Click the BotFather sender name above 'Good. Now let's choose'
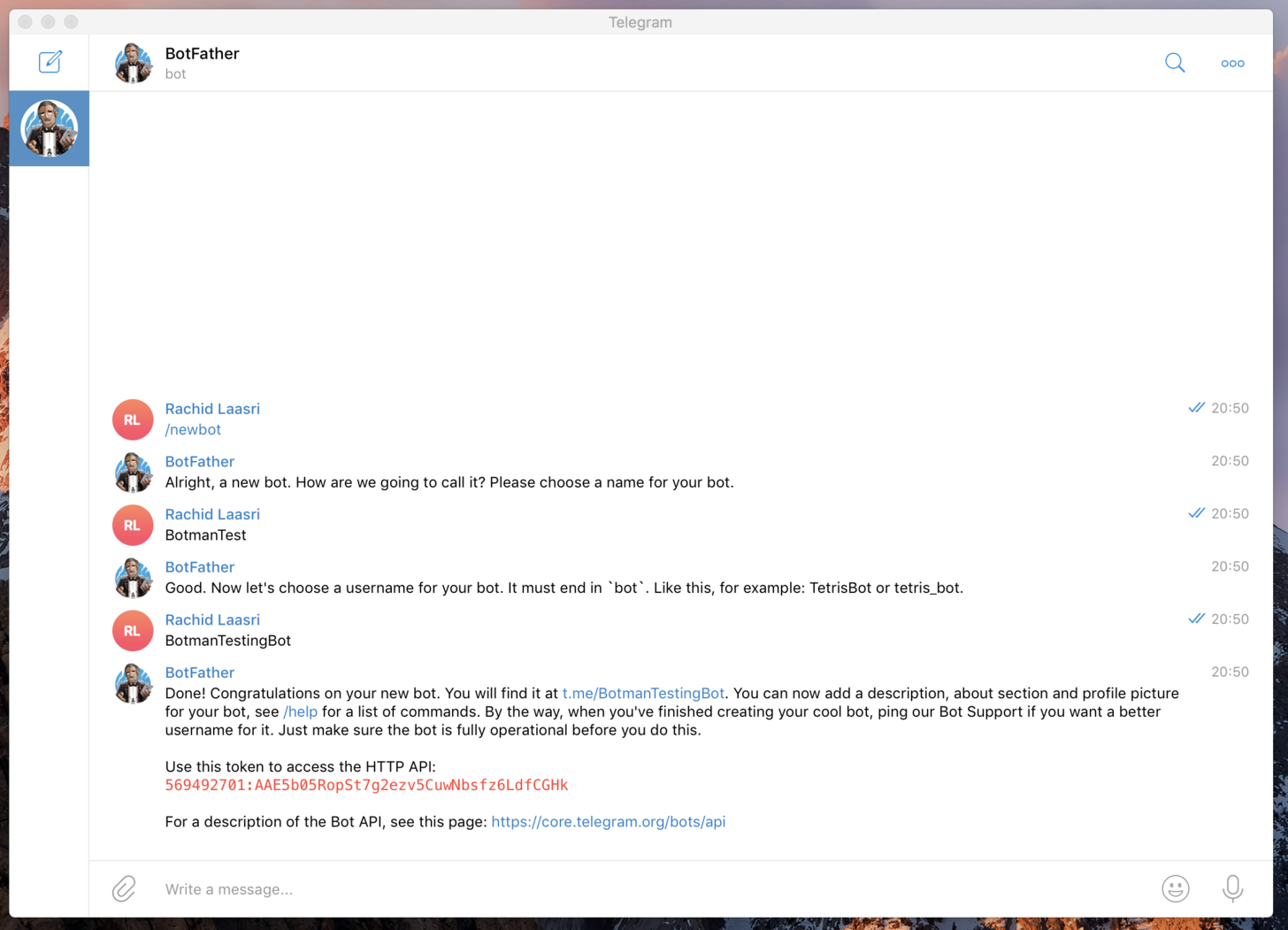Viewport: 1288px width, 930px height. click(200, 566)
